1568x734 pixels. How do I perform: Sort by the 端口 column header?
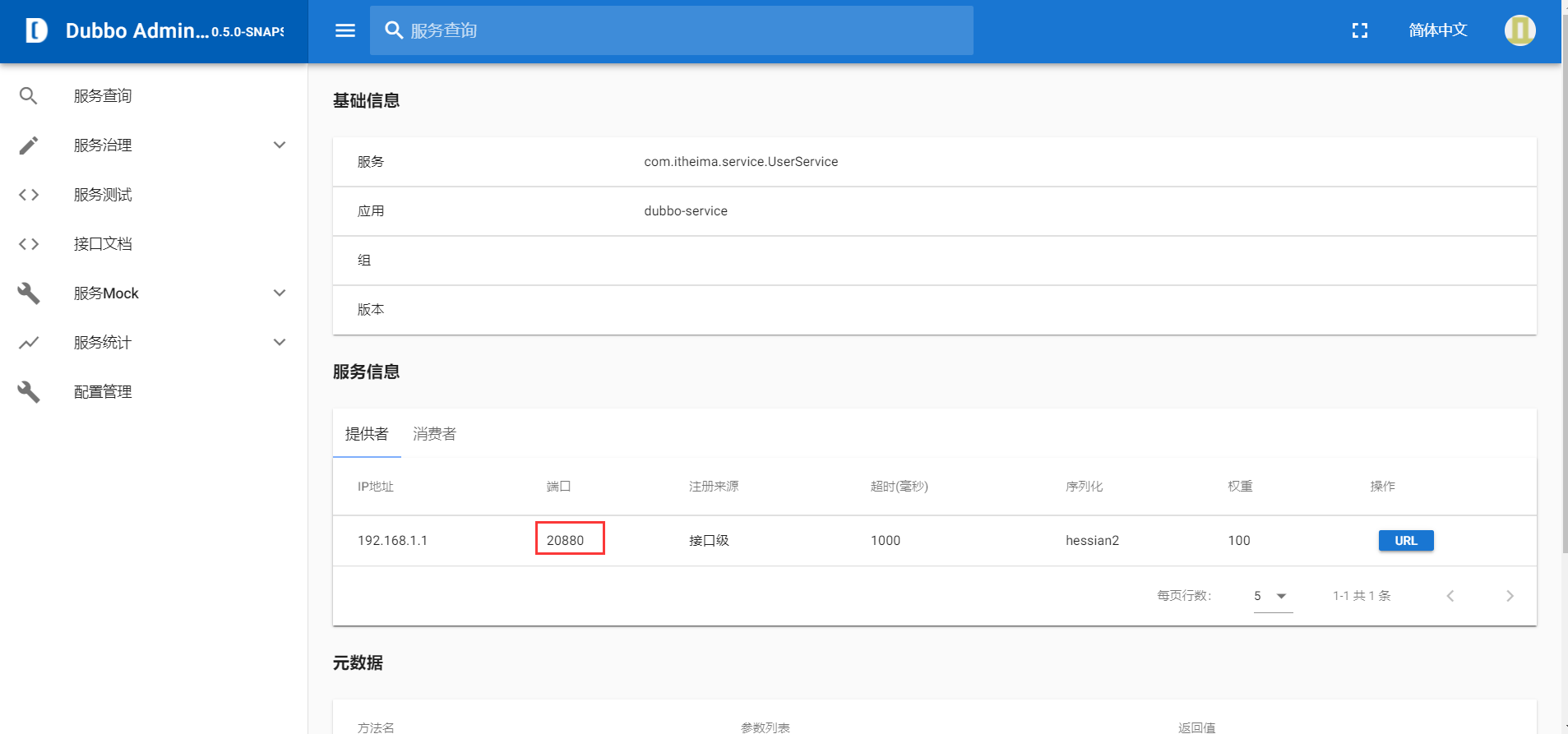(559, 487)
